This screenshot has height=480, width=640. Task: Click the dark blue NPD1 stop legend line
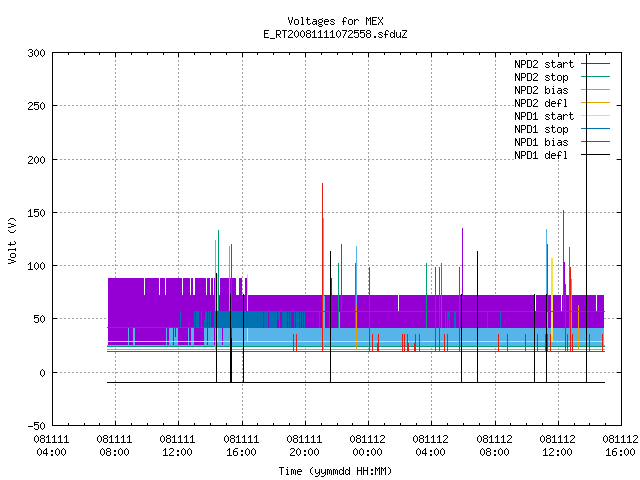[x=596, y=129]
